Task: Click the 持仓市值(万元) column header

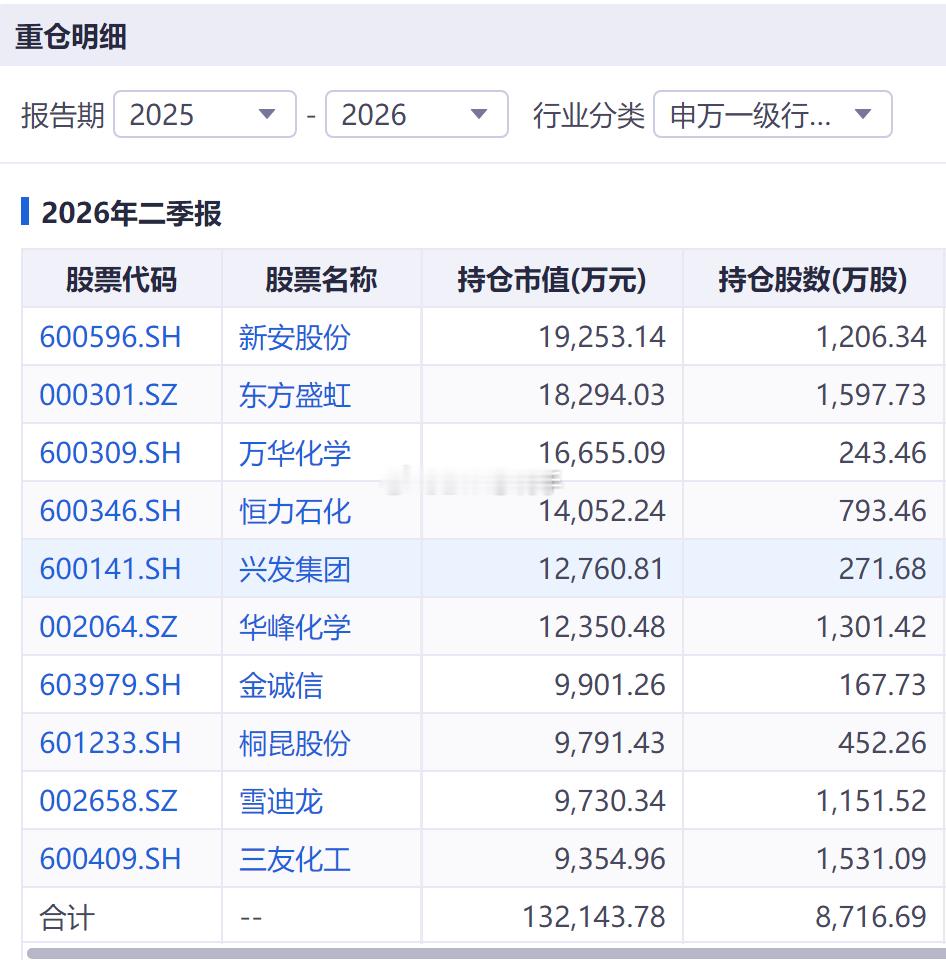Action: (552, 280)
